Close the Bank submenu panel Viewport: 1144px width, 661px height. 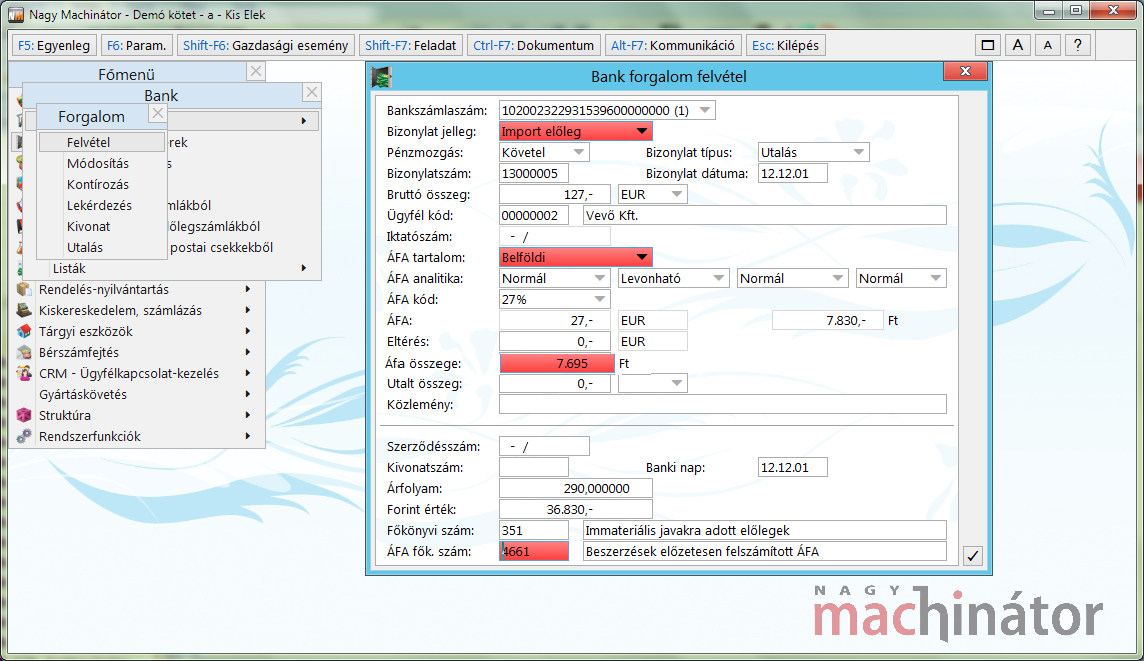coord(312,93)
